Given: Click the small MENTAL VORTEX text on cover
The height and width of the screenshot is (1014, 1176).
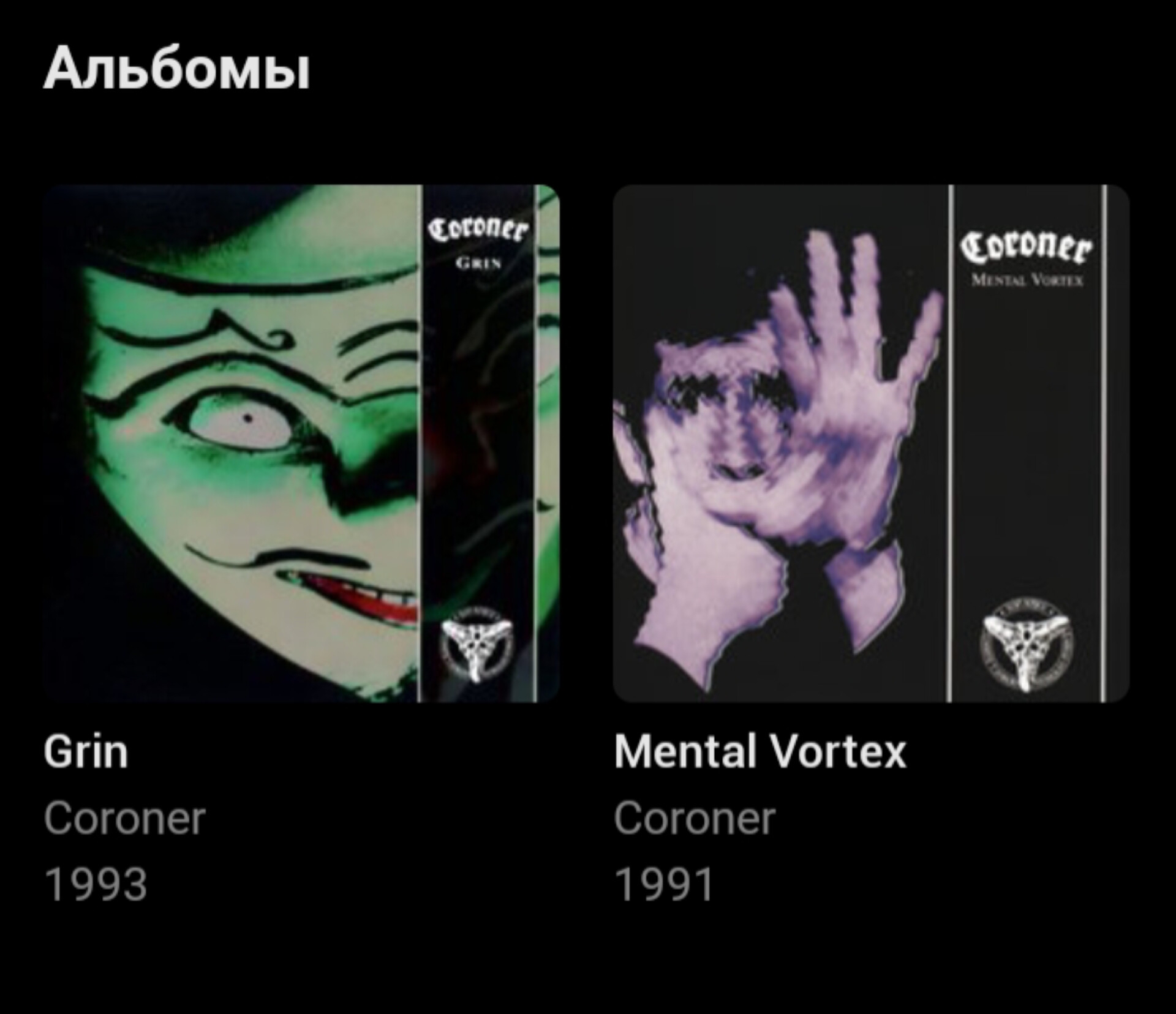Looking at the screenshot, I should click(x=1027, y=281).
